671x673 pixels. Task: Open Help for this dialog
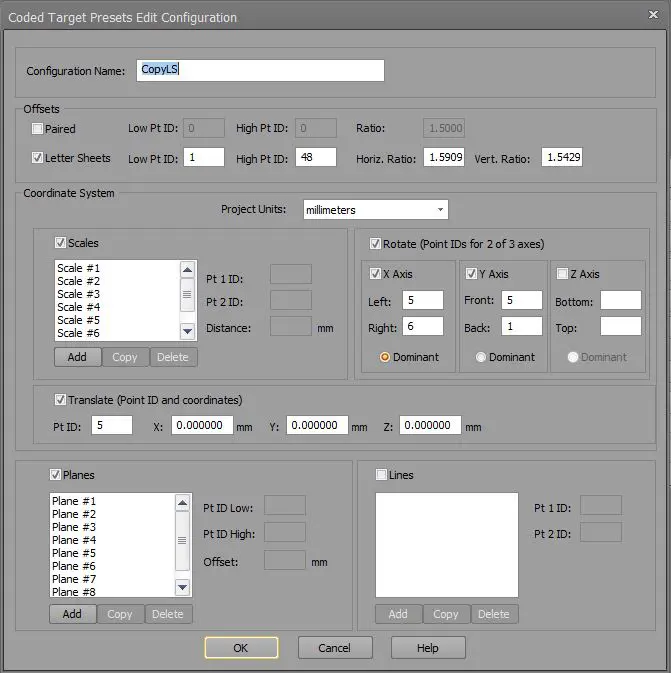(x=428, y=647)
